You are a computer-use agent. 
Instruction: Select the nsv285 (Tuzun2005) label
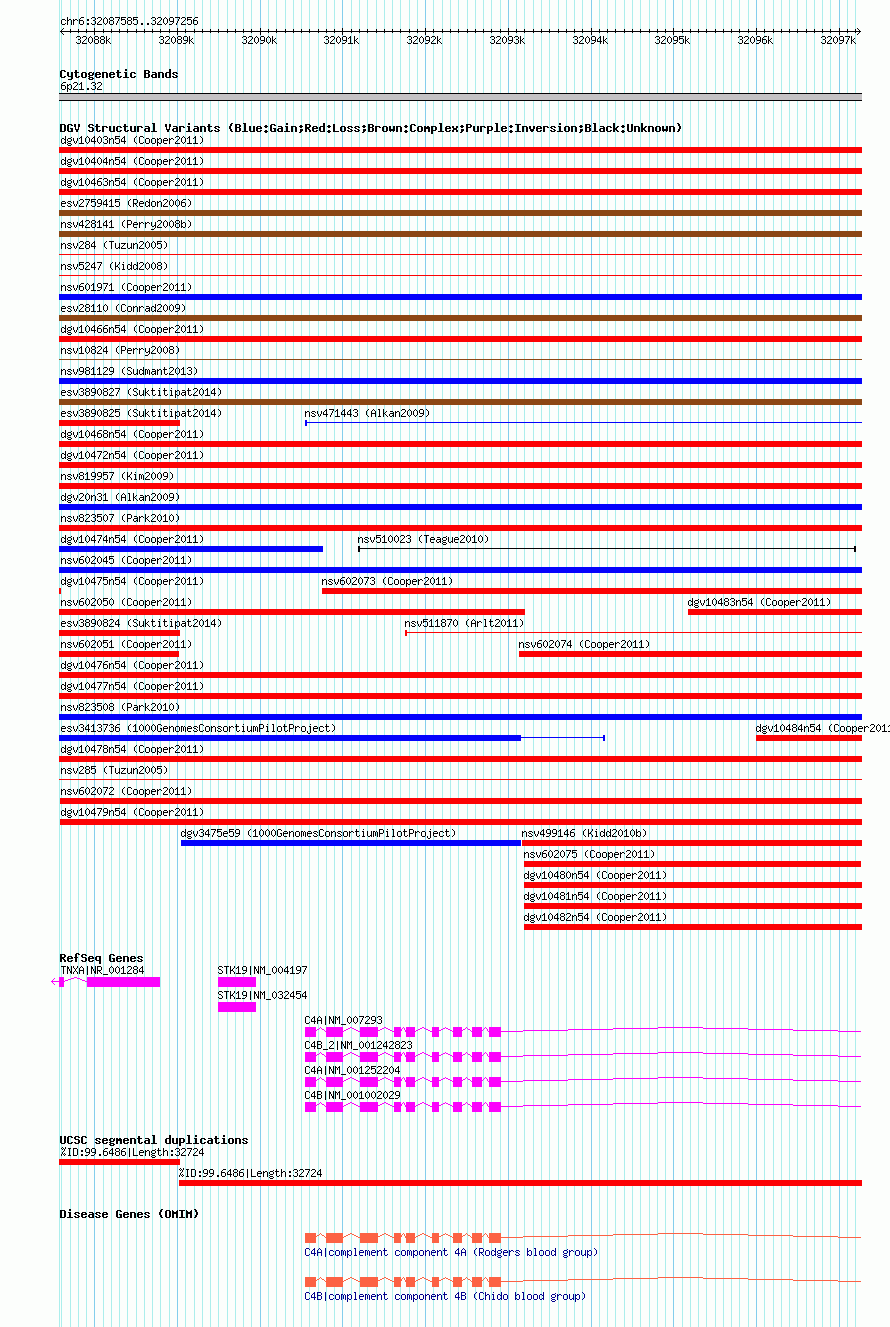pos(114,770)
